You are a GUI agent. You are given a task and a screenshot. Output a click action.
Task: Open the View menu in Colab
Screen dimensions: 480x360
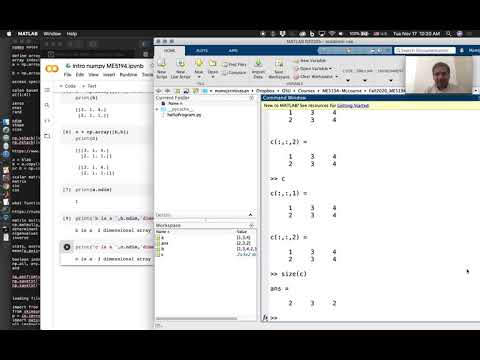click(93, 75)
